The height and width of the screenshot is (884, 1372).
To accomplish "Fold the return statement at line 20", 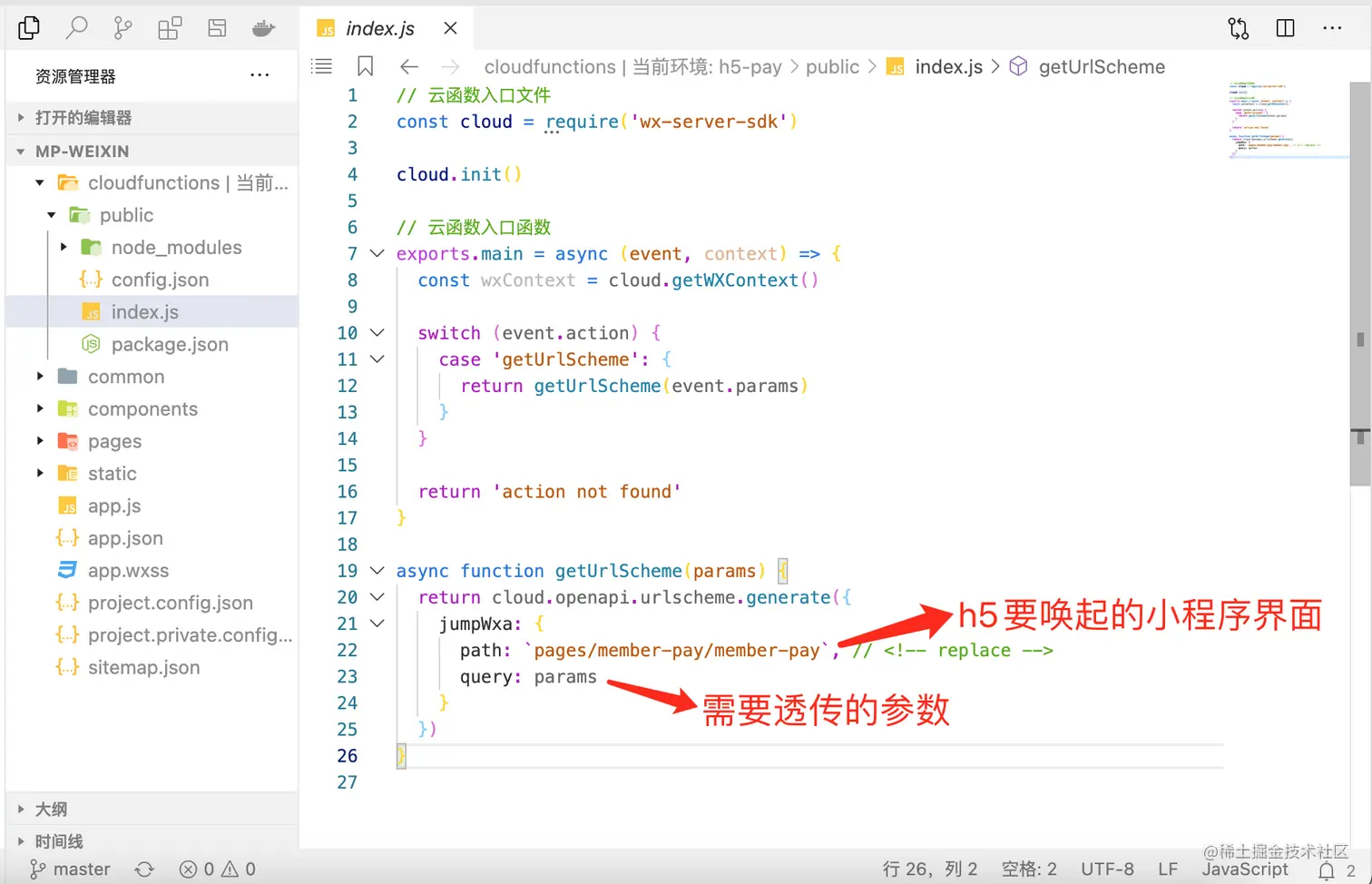I will tap(377, 597).
